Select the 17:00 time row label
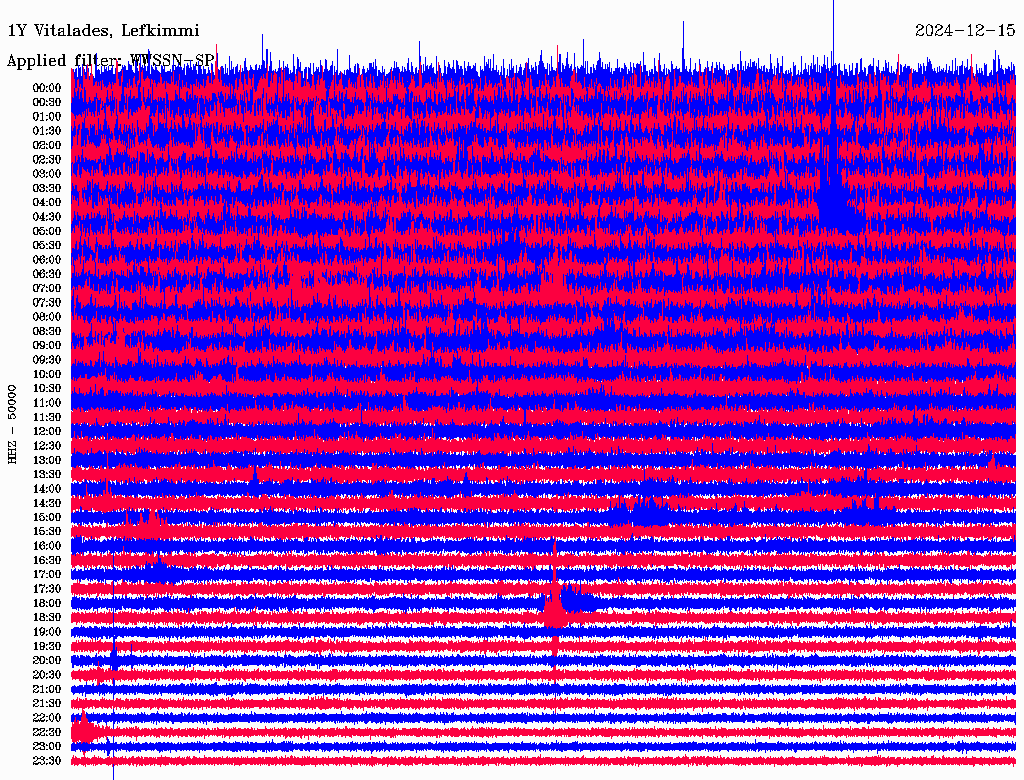Viewport: 1024px width, 780px height. (x=47, y=575)
